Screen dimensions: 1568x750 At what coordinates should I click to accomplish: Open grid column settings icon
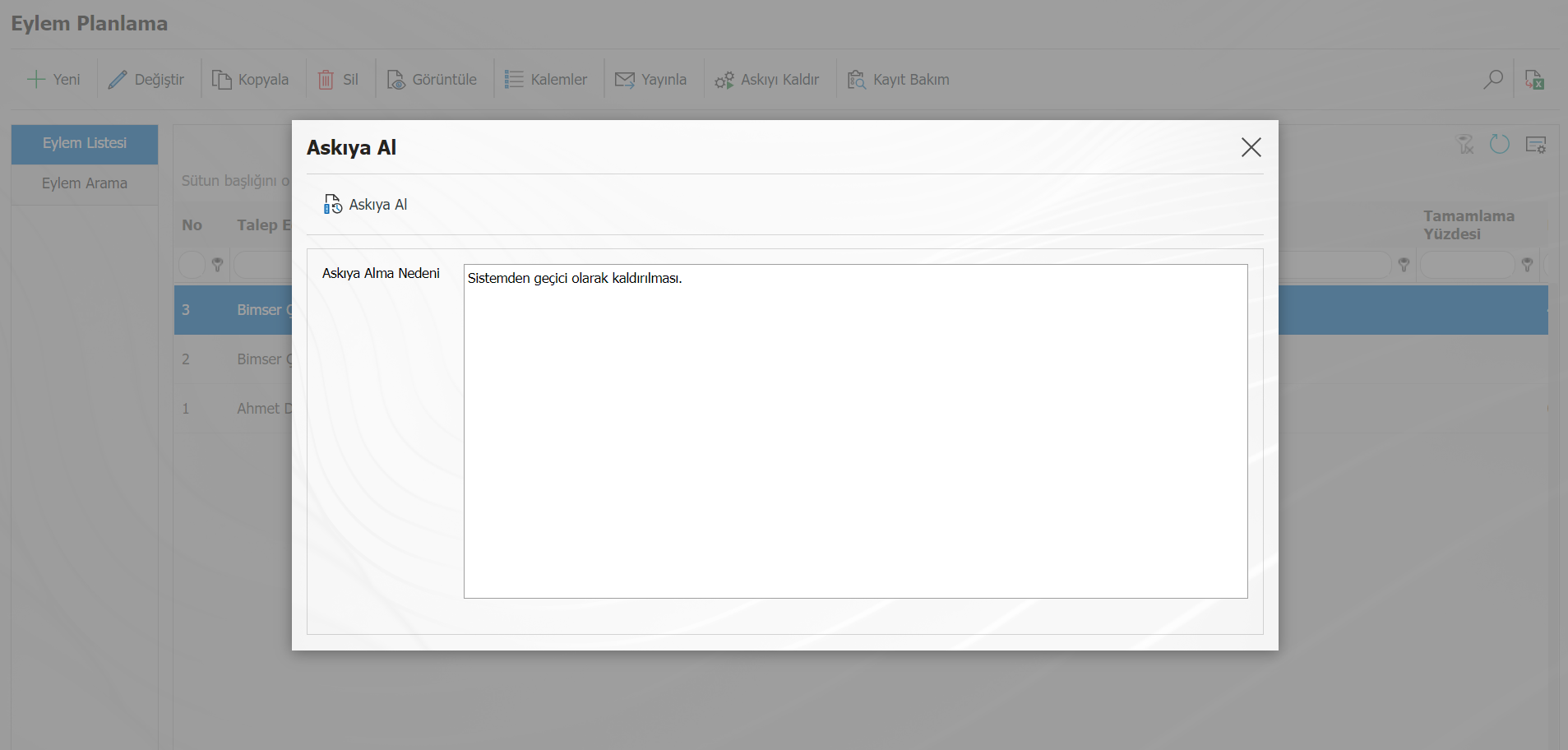1535,145
